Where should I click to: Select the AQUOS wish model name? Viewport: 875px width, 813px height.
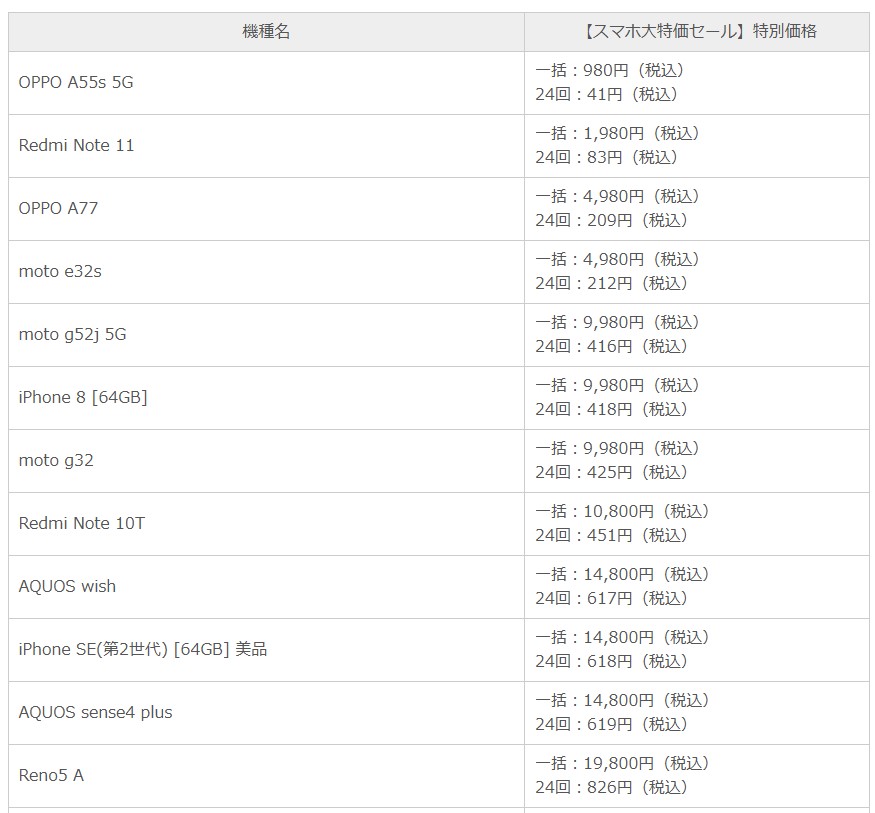tap(67, 586)
